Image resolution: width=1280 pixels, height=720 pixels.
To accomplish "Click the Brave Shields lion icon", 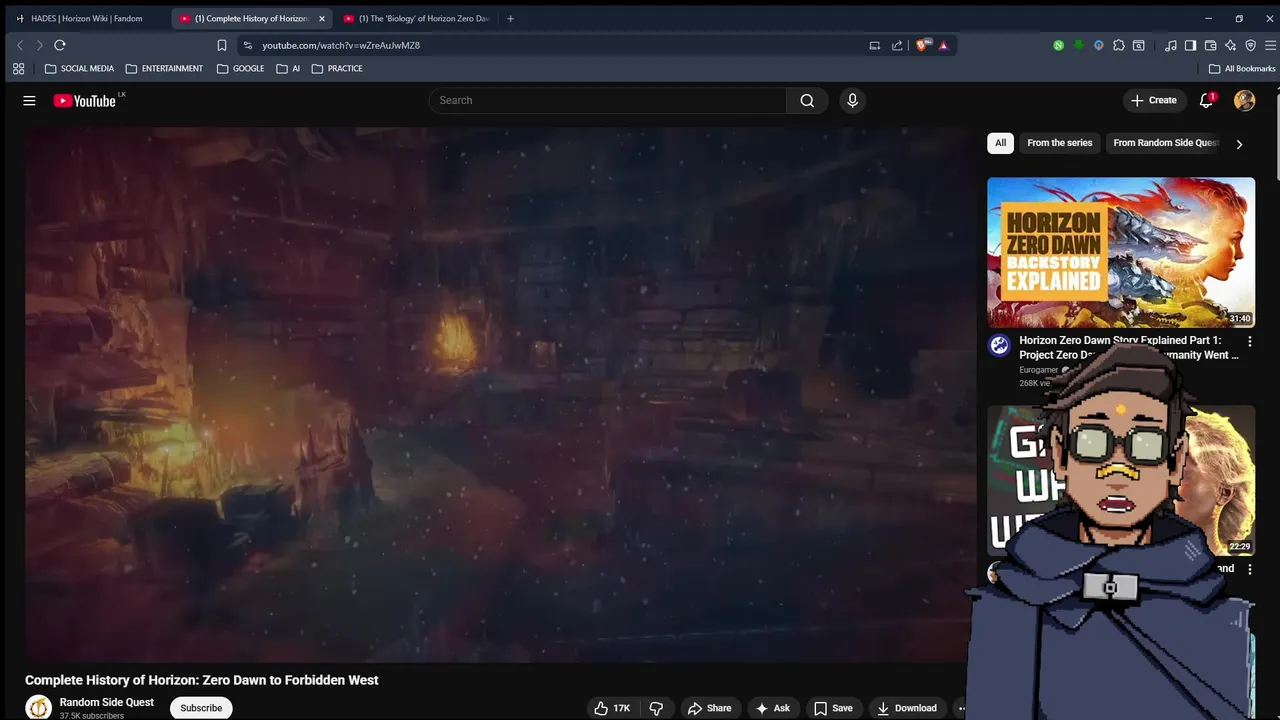I will [x=923, y=45].
